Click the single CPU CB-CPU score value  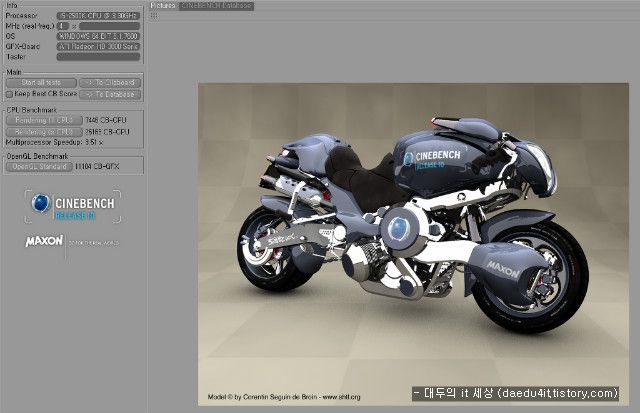click(106, 120)
